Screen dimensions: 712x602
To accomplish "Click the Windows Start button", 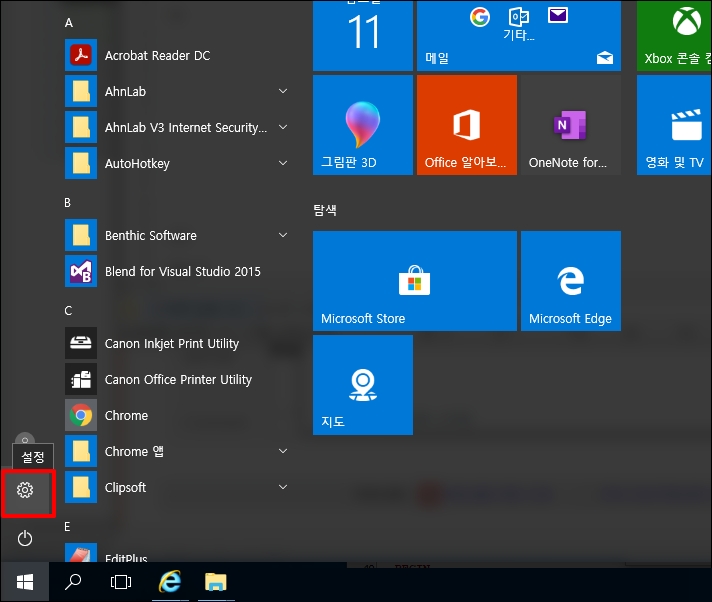I will point(25,582).
